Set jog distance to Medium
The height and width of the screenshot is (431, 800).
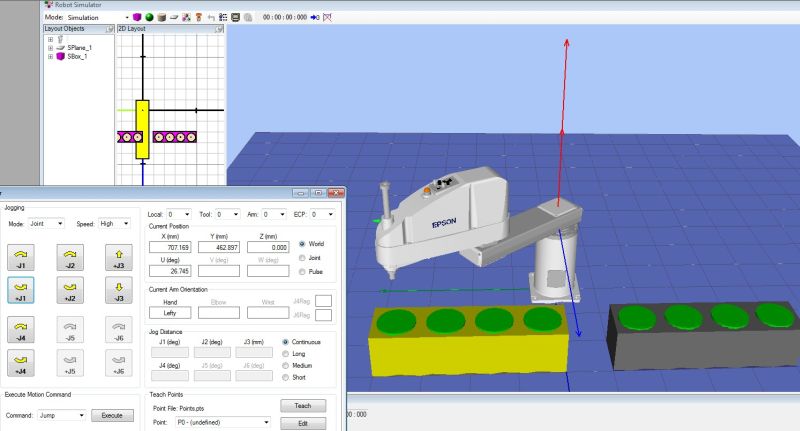click(286, 364)
